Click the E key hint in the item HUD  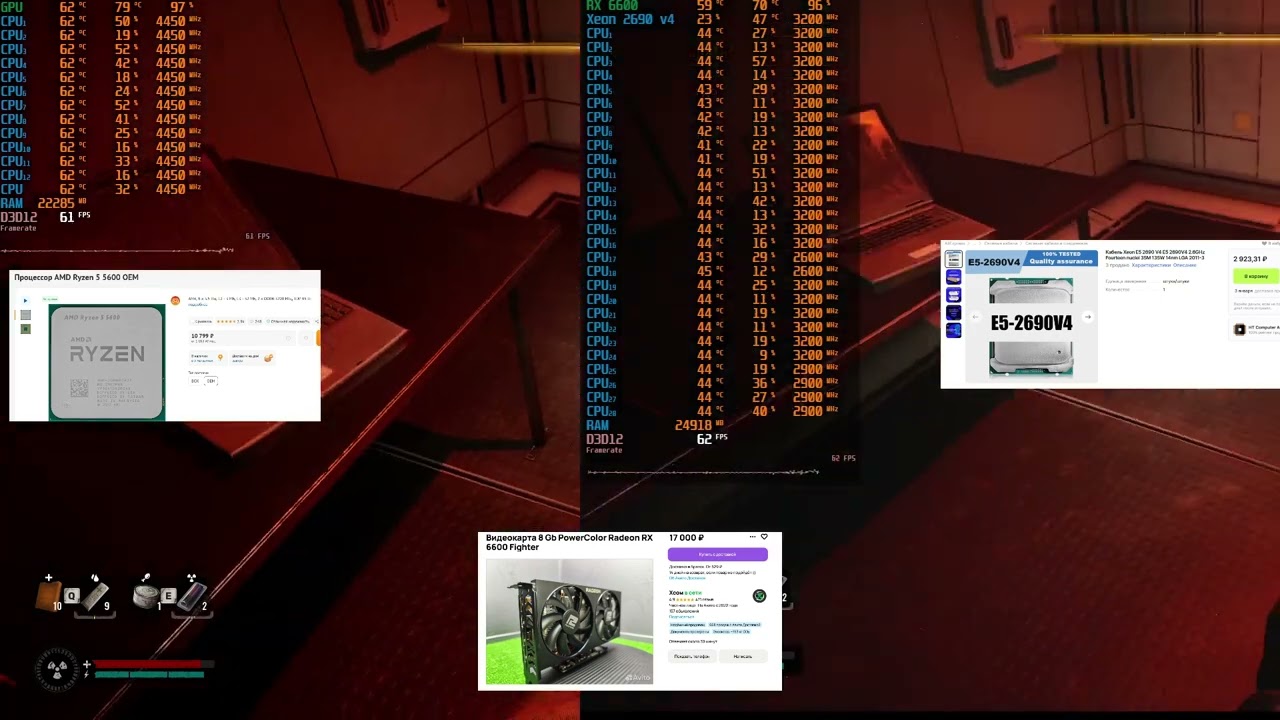click(x=169, y=596)
